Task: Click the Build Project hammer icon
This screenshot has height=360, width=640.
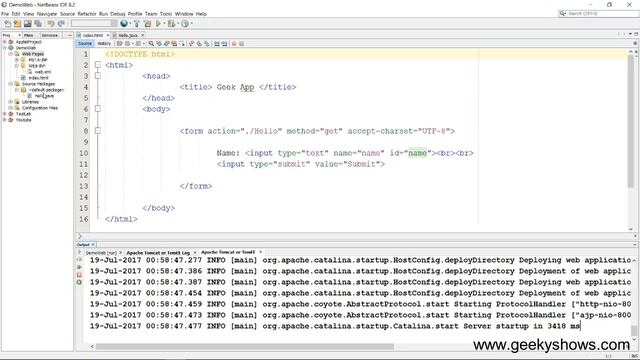Action: [x=137, y=24]
